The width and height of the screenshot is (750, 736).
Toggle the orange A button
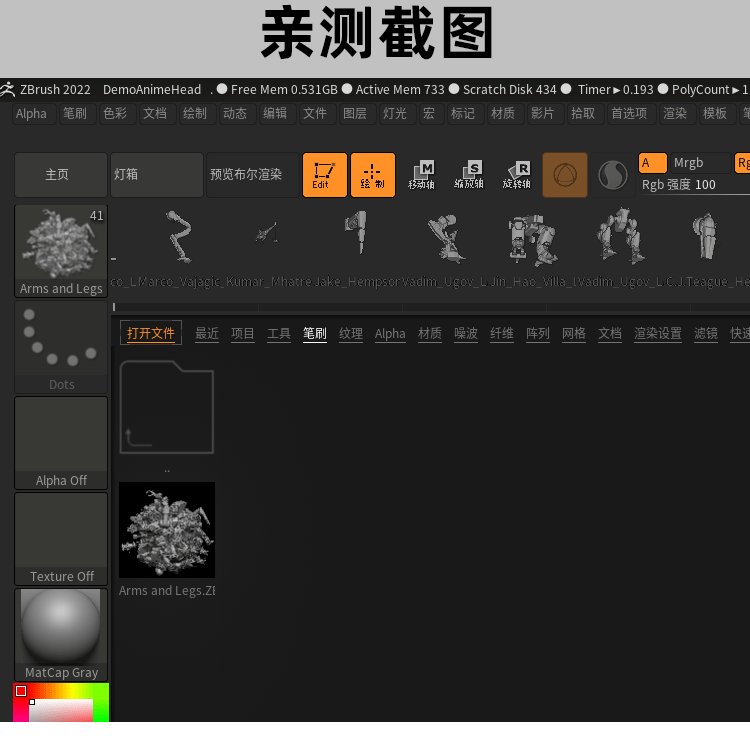pos(652,163)
